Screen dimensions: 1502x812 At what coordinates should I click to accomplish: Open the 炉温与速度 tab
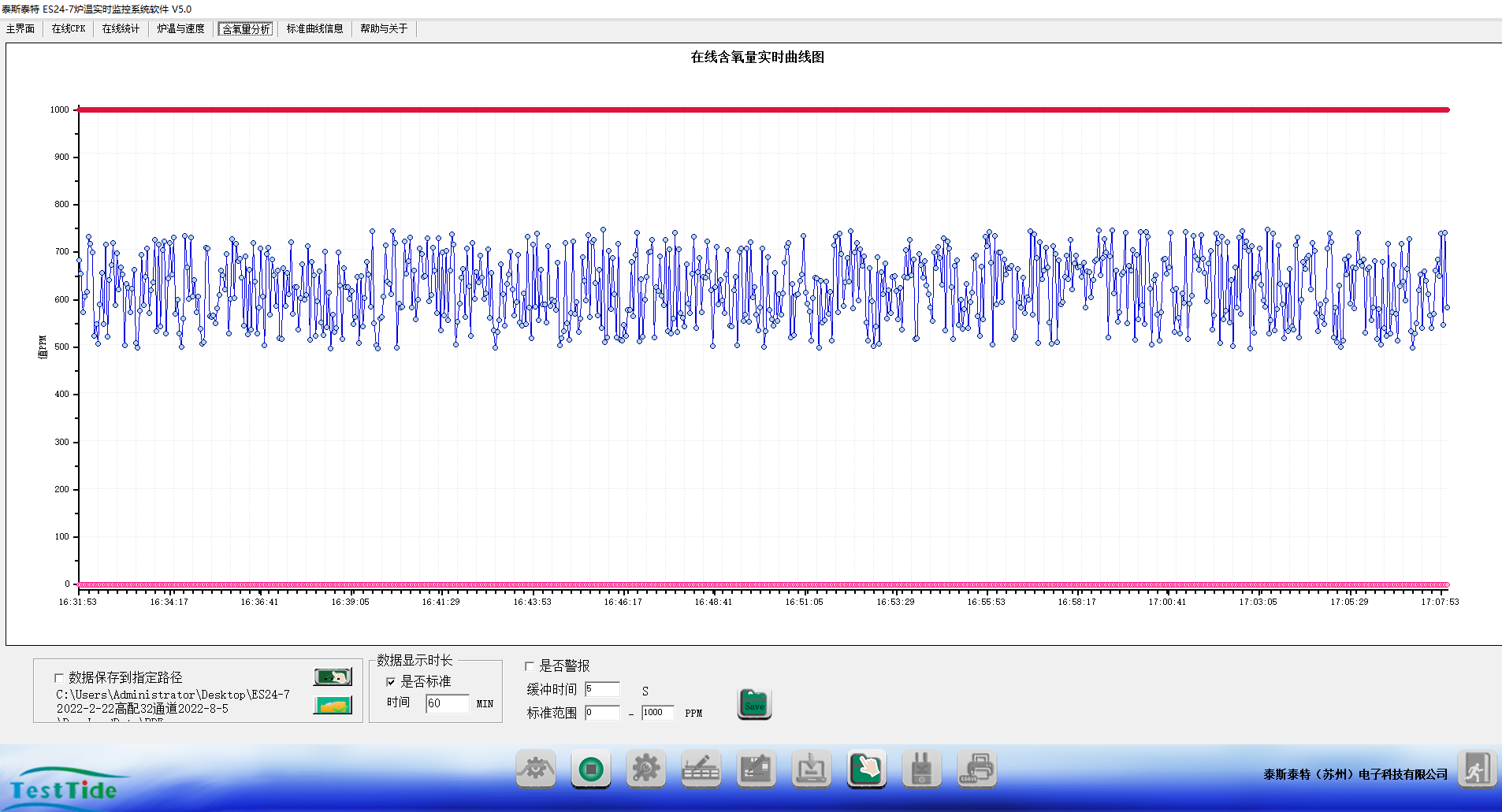tap(180, 29)
